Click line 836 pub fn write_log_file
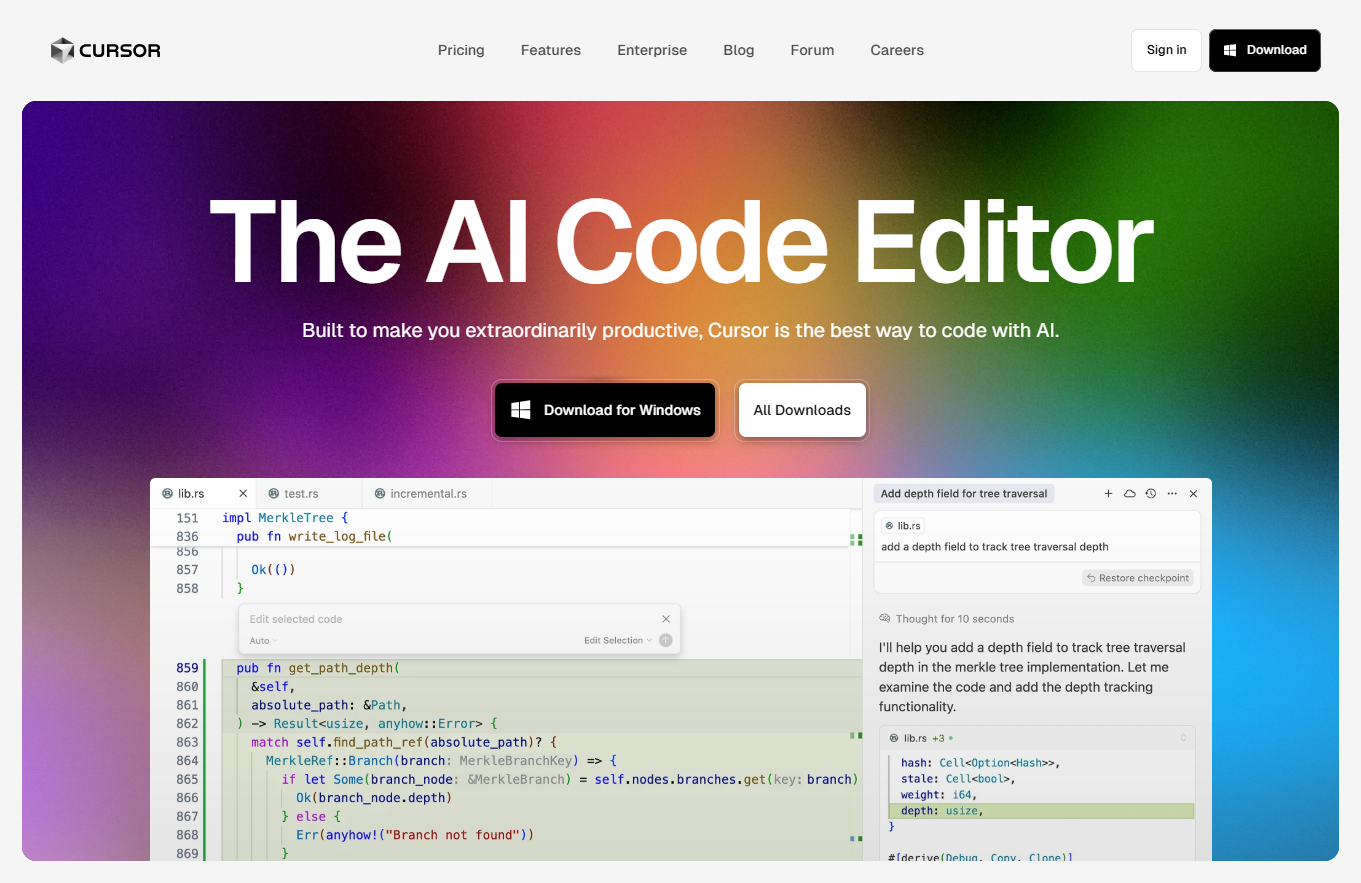Viewport: 1361px width, 883px height. (314, 537)
